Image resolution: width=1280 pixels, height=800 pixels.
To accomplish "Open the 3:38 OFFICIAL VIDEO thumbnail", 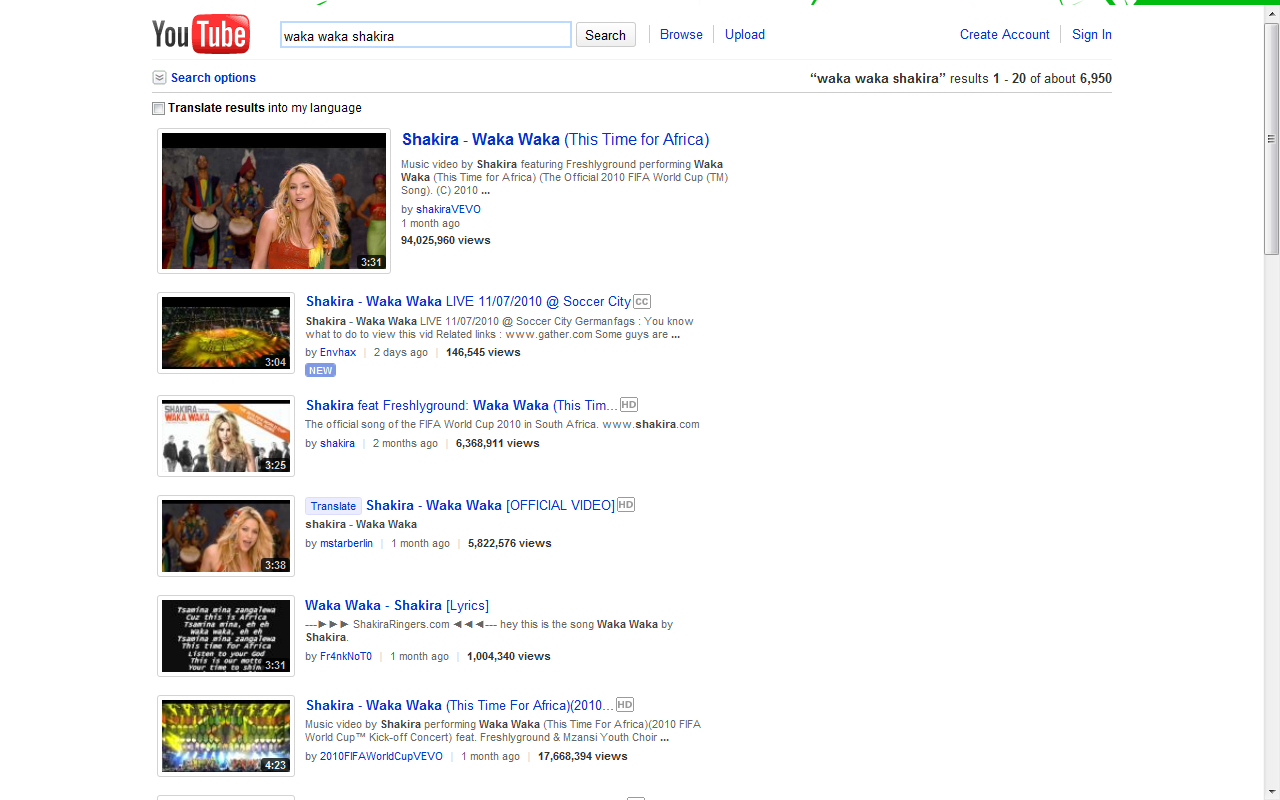I will click(226, 536).
